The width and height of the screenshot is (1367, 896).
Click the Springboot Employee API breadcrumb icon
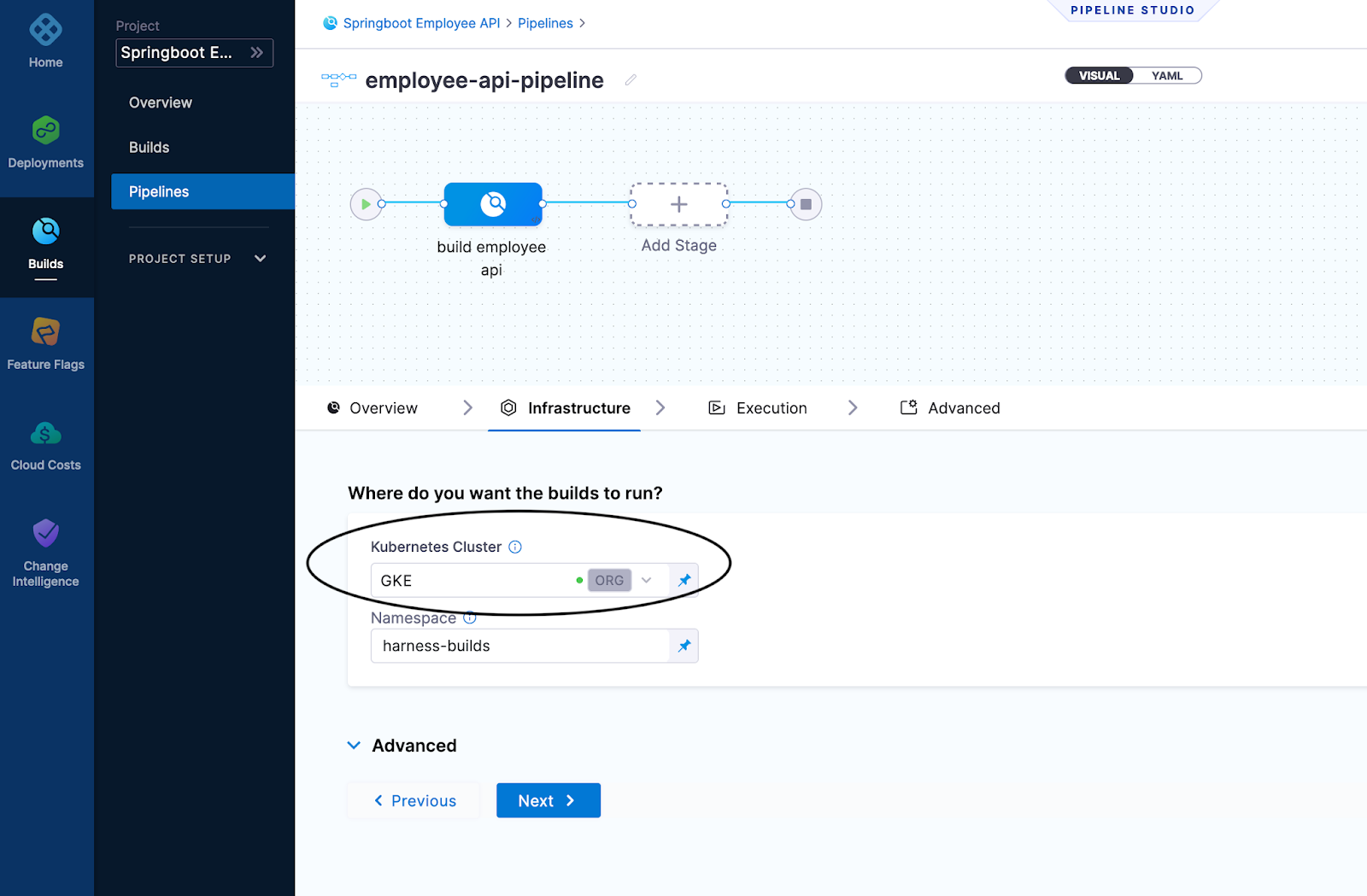[330, 23]
